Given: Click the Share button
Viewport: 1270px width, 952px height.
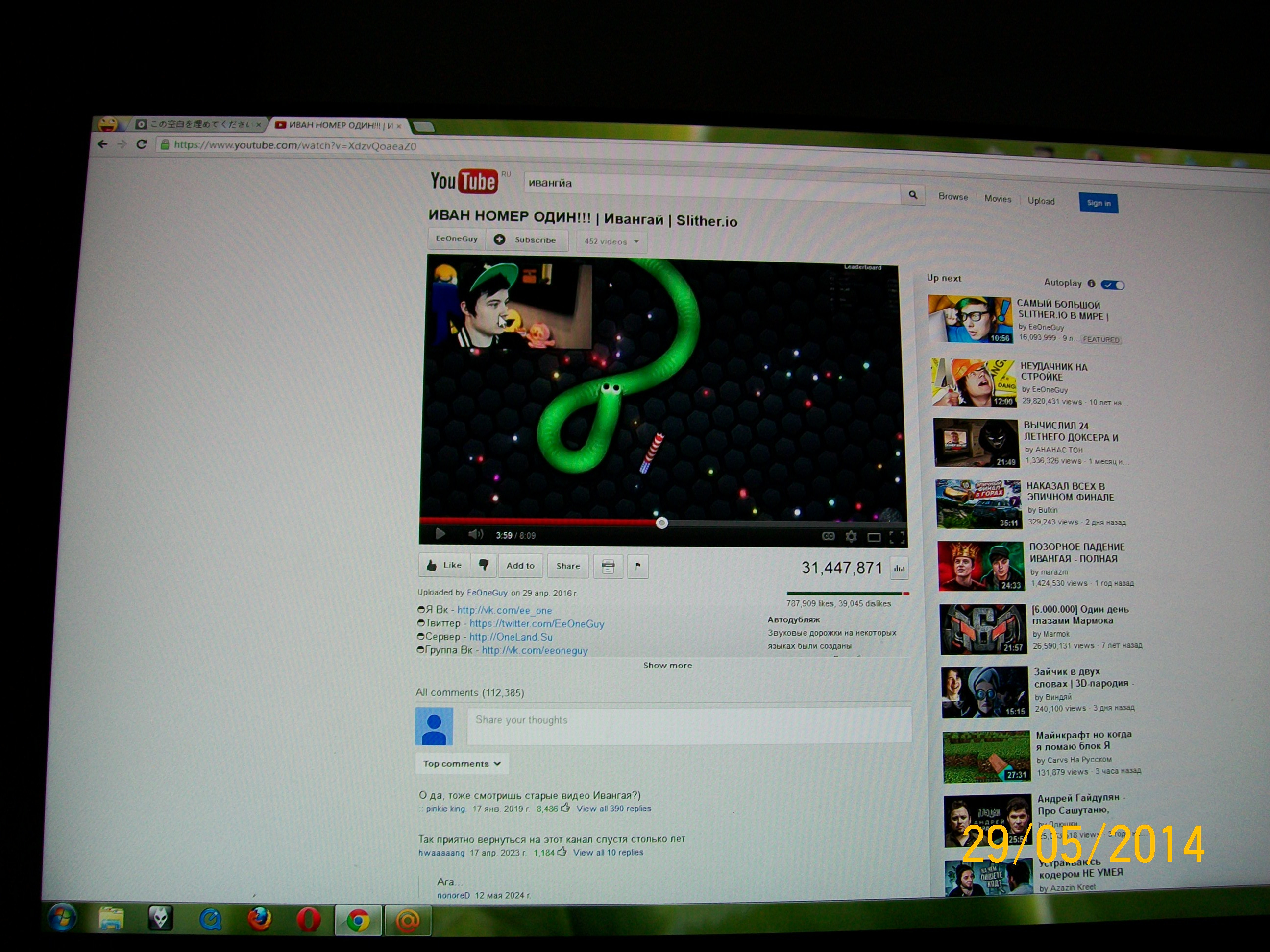Looking at the screenshot, I should tap(568, 567).
